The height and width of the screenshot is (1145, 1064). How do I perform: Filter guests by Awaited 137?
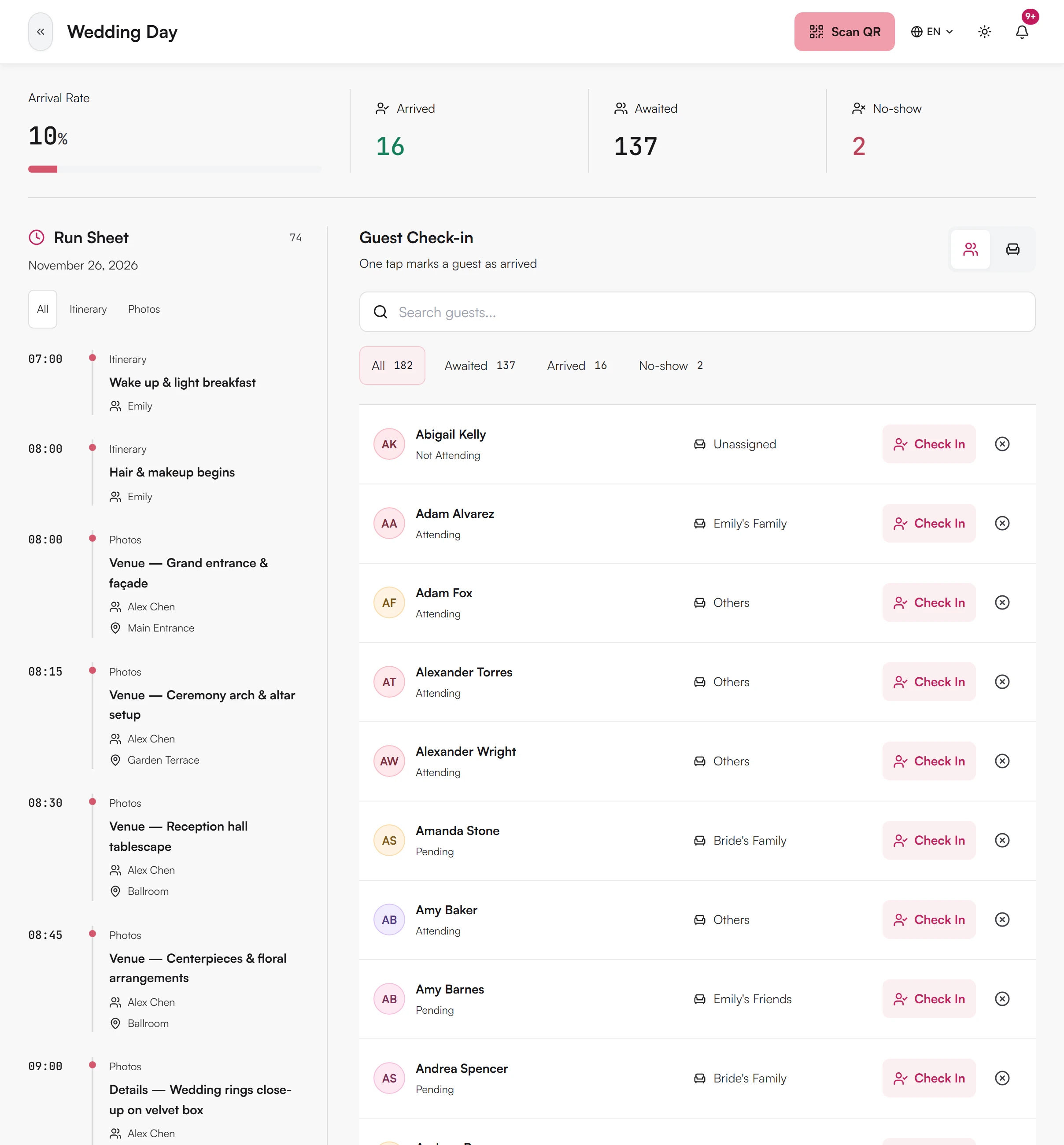tap(480, 366)
